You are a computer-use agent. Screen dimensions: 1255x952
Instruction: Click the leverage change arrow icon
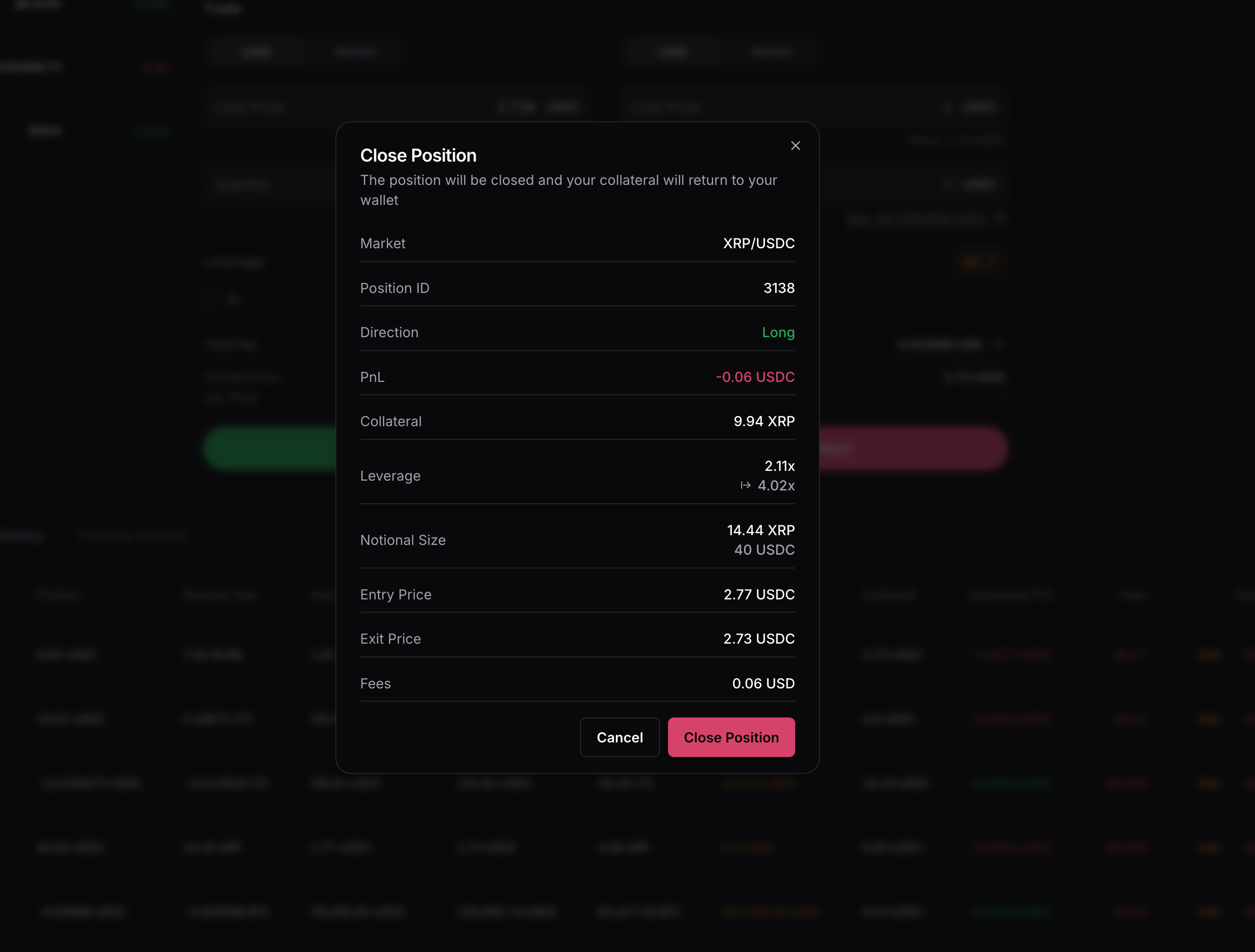(x=745, y=486)
